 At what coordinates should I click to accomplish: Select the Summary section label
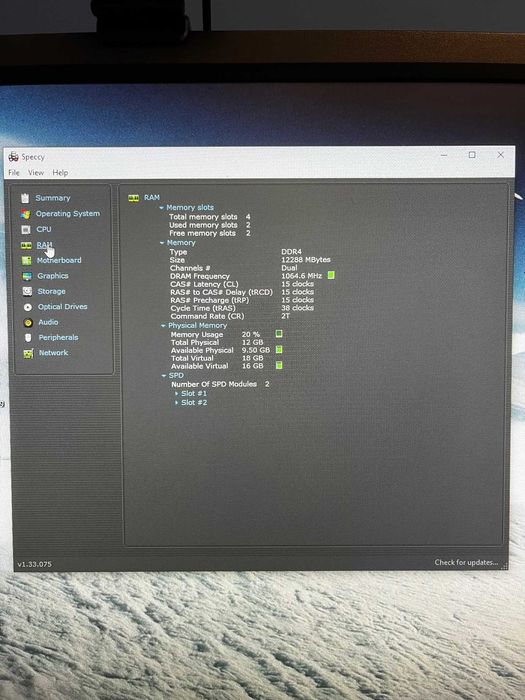[x=53, y=198]
